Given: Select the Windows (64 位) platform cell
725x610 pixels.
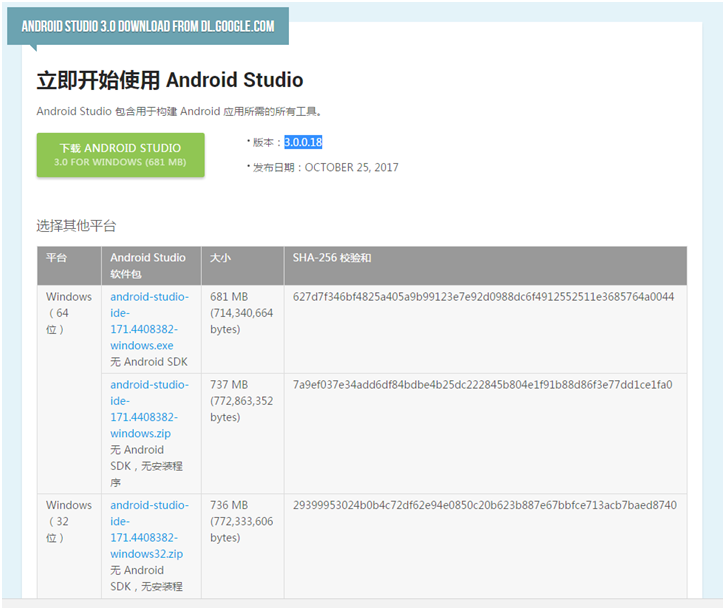Looking at the screenshot, I should [68, 313].
